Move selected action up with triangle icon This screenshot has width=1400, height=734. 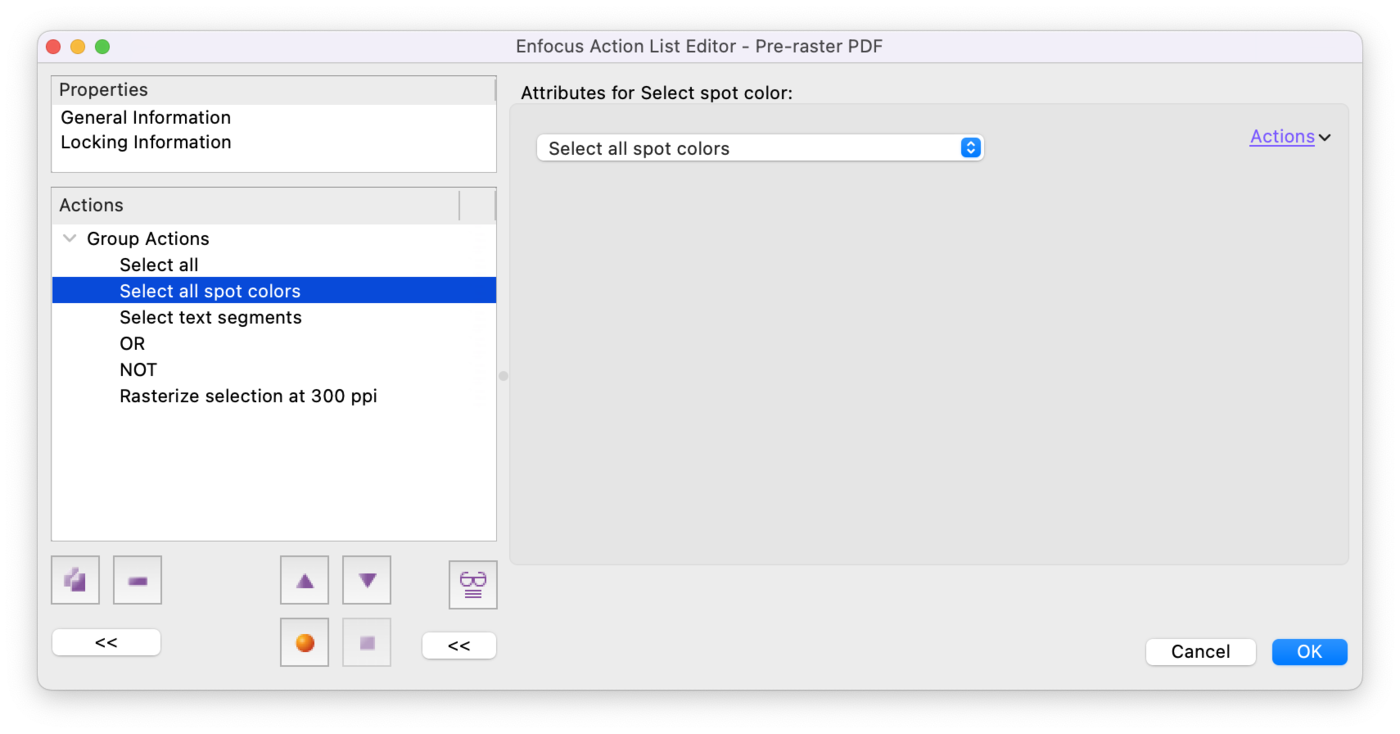[x=305, y=580]
